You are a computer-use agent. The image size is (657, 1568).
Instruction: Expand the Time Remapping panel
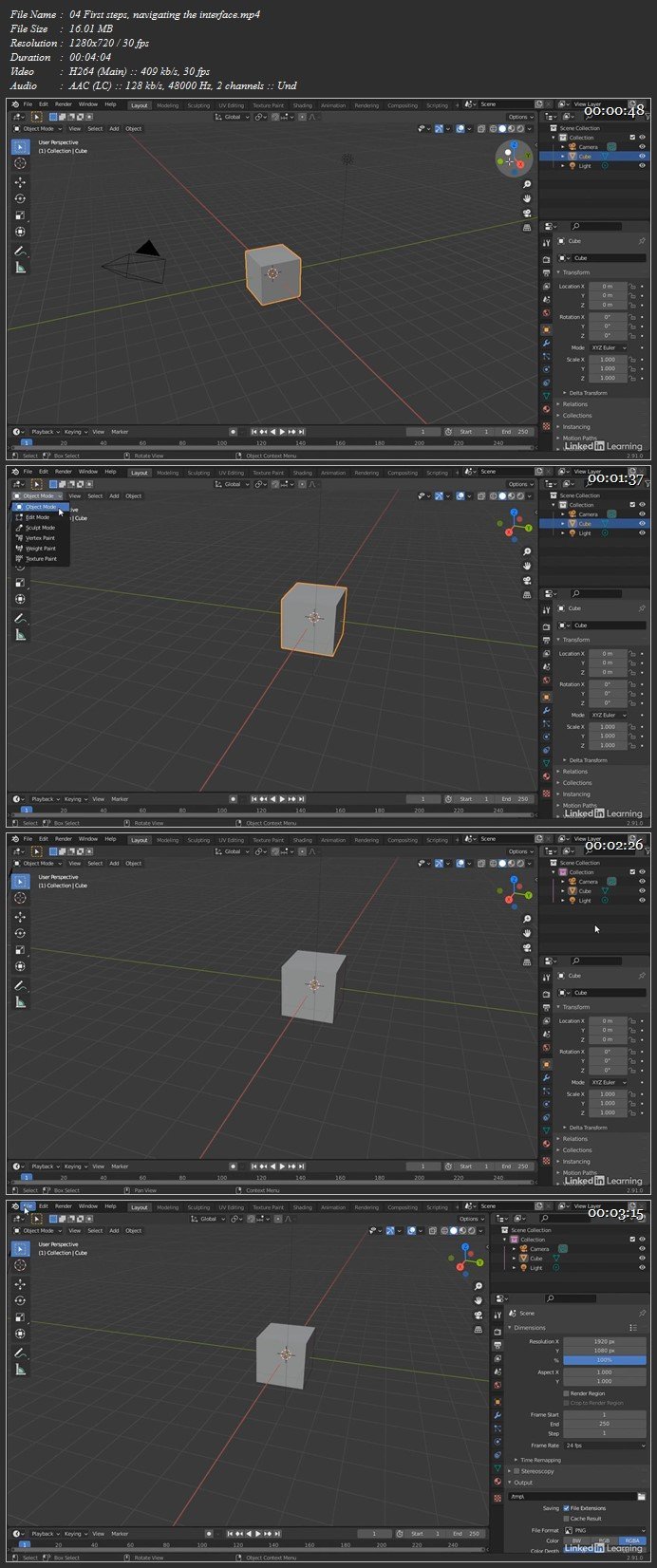[536, 1460]
